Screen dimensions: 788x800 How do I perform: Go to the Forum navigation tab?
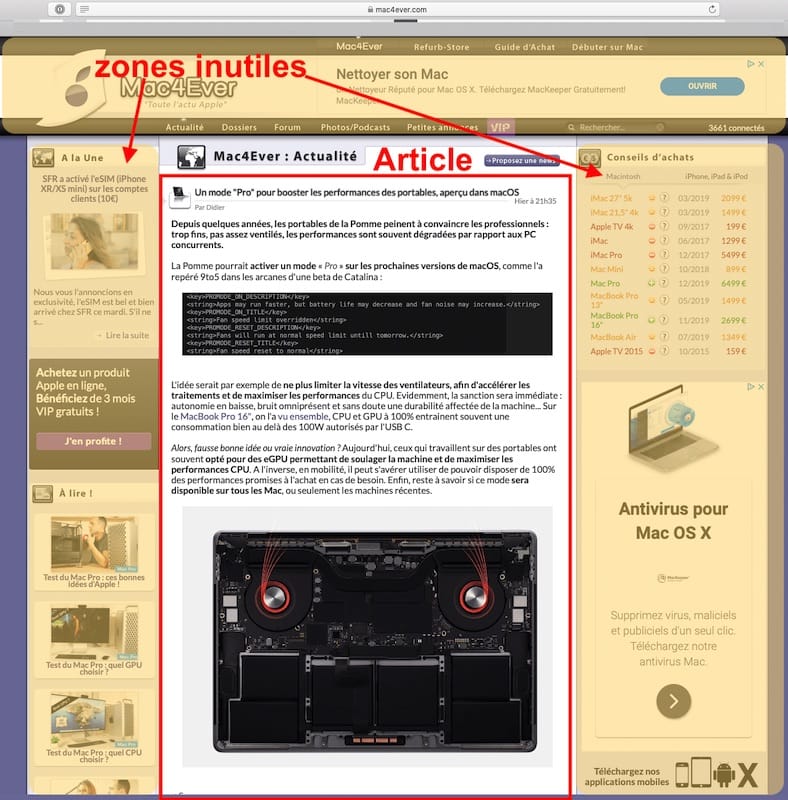pos(287,127)
